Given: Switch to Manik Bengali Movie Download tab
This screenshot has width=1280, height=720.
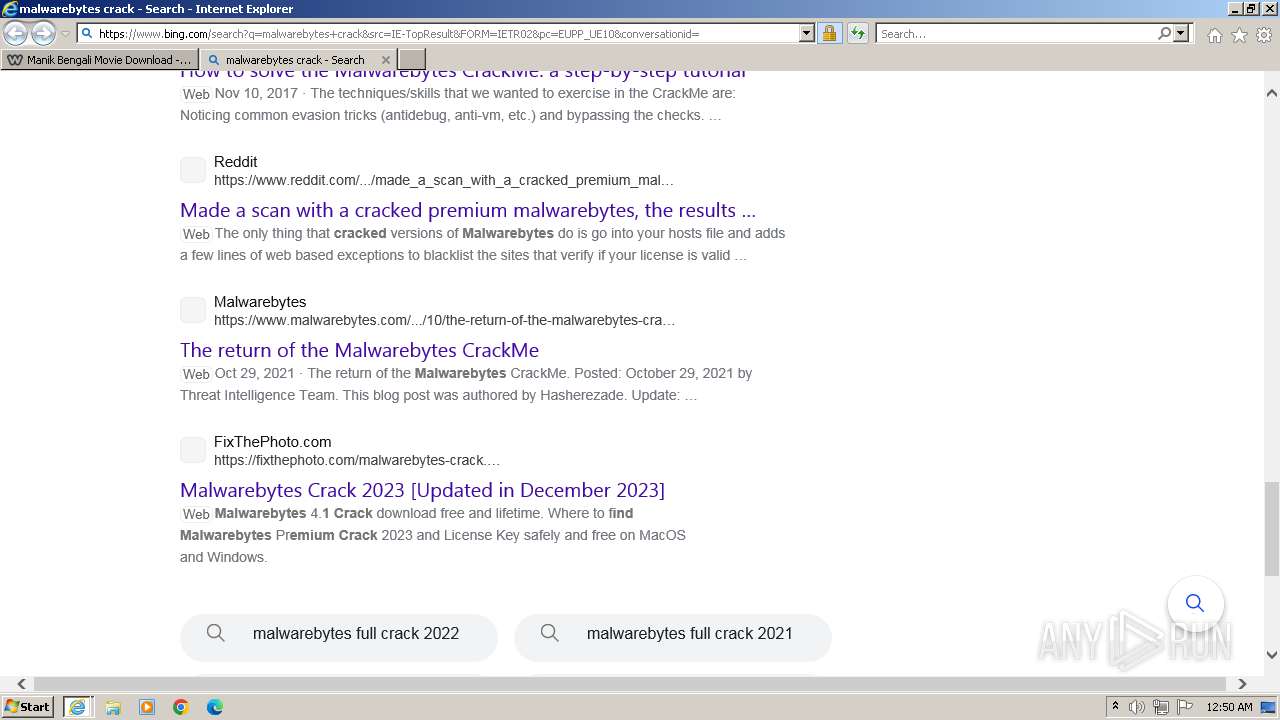Looking at the screenshot, I should click(x=100, y=60).
